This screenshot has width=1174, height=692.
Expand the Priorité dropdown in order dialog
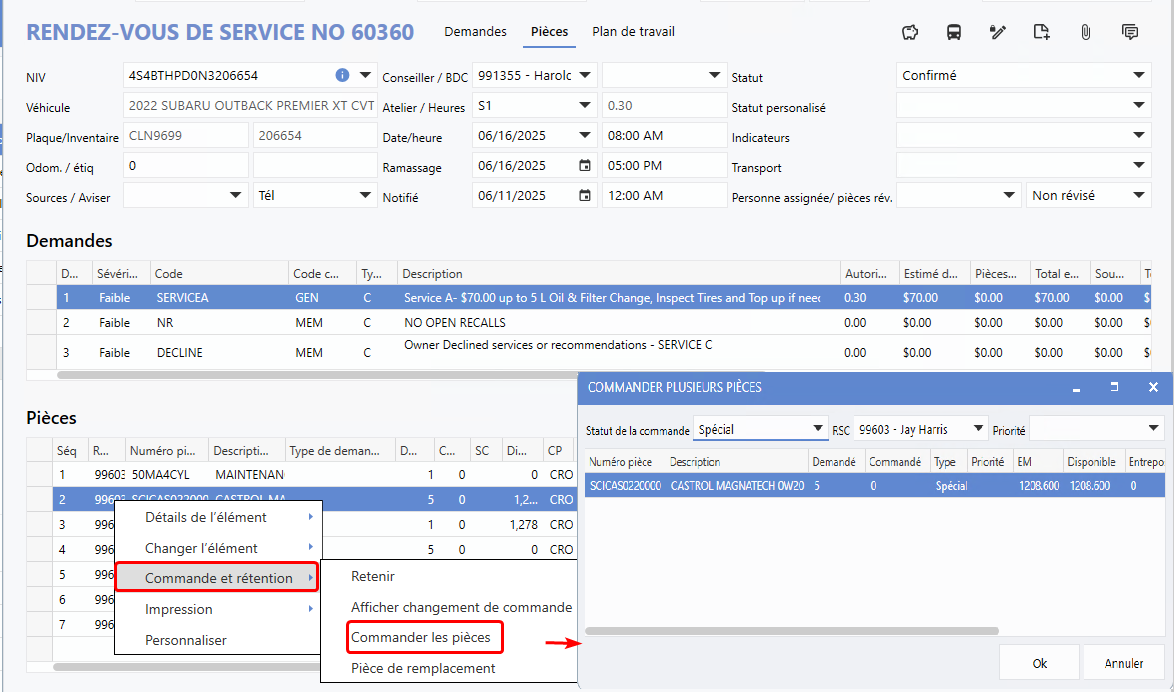coord(1154,430)
